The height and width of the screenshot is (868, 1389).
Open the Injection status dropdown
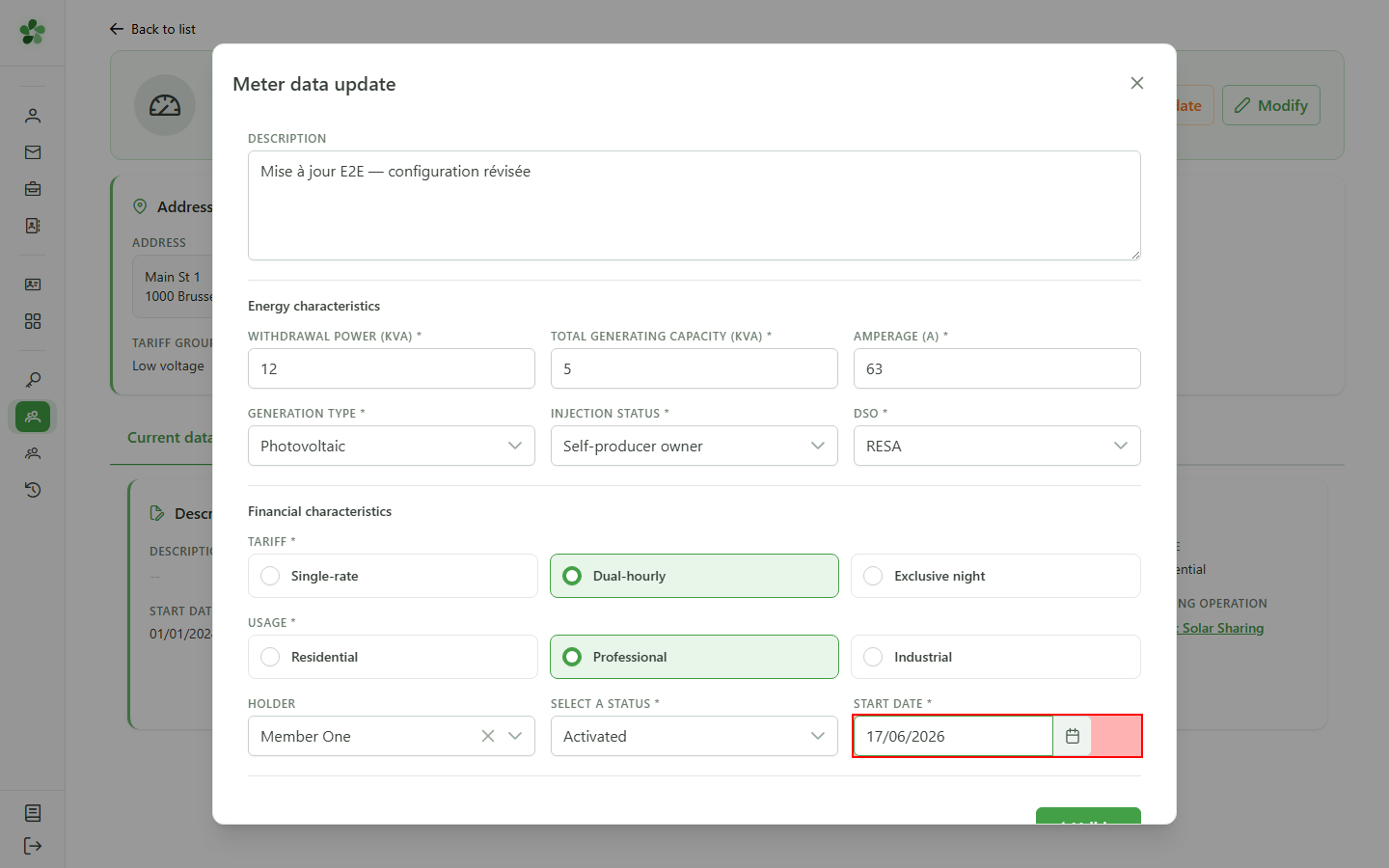694,446
